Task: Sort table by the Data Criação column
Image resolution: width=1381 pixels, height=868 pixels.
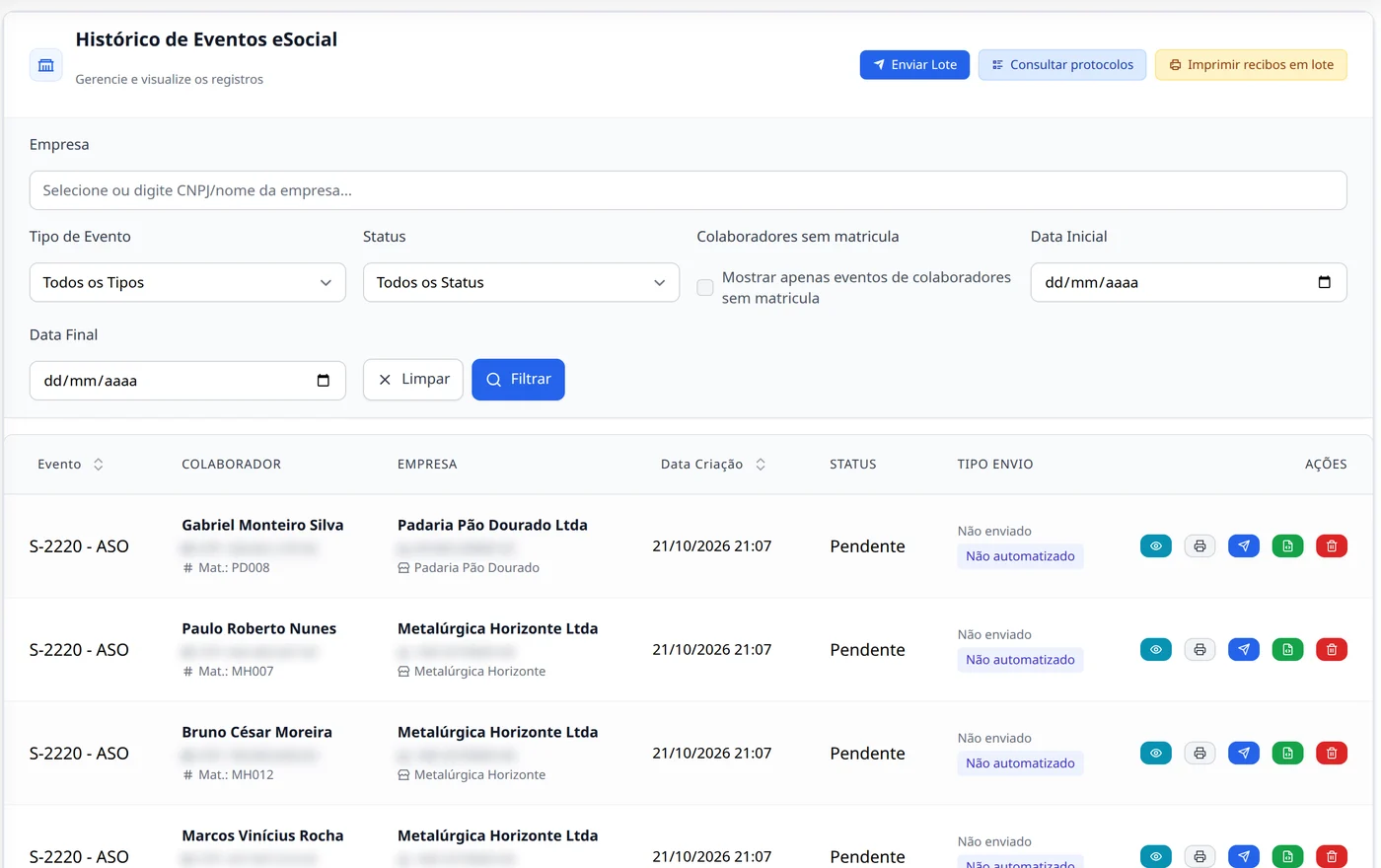Action: click(713, 464)
